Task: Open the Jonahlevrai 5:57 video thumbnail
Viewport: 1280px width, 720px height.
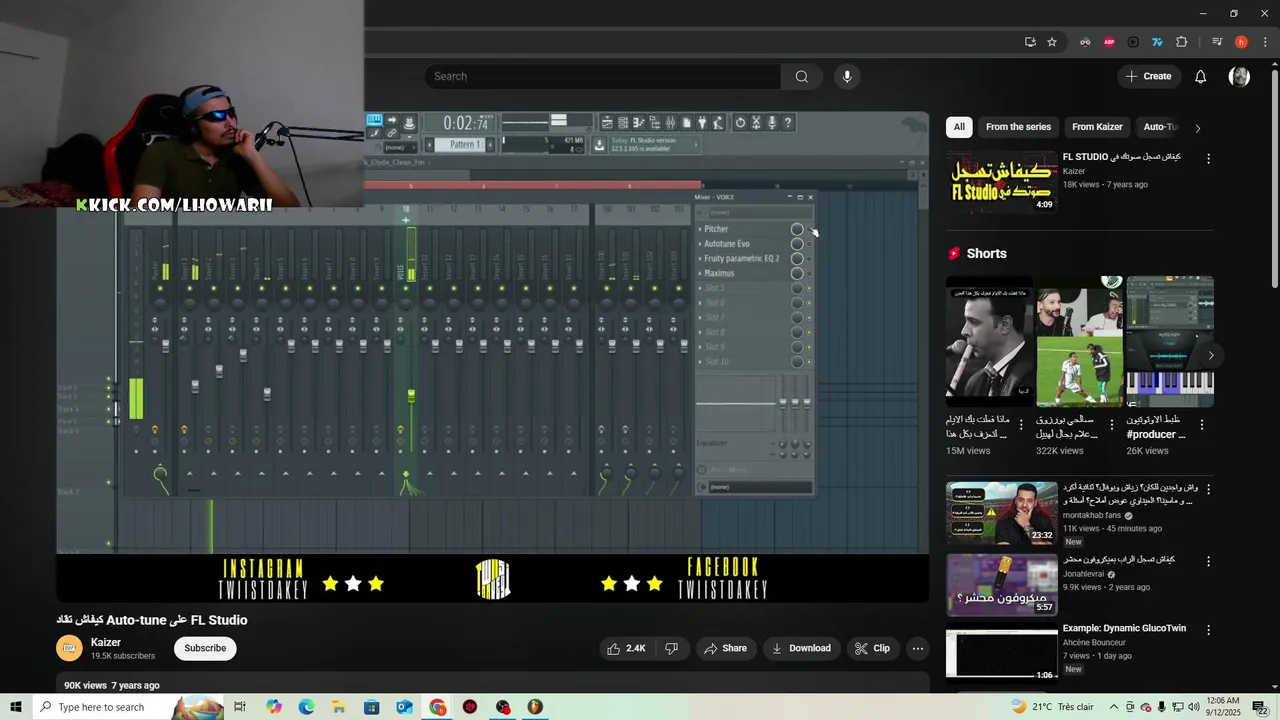Action: [1001, 585]
